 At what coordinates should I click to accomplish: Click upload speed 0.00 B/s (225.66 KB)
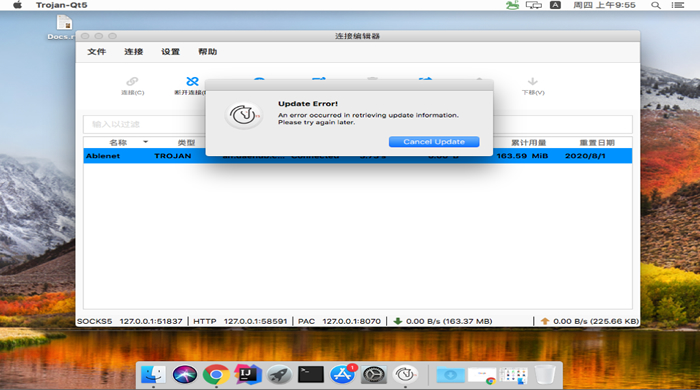(596, 321)
